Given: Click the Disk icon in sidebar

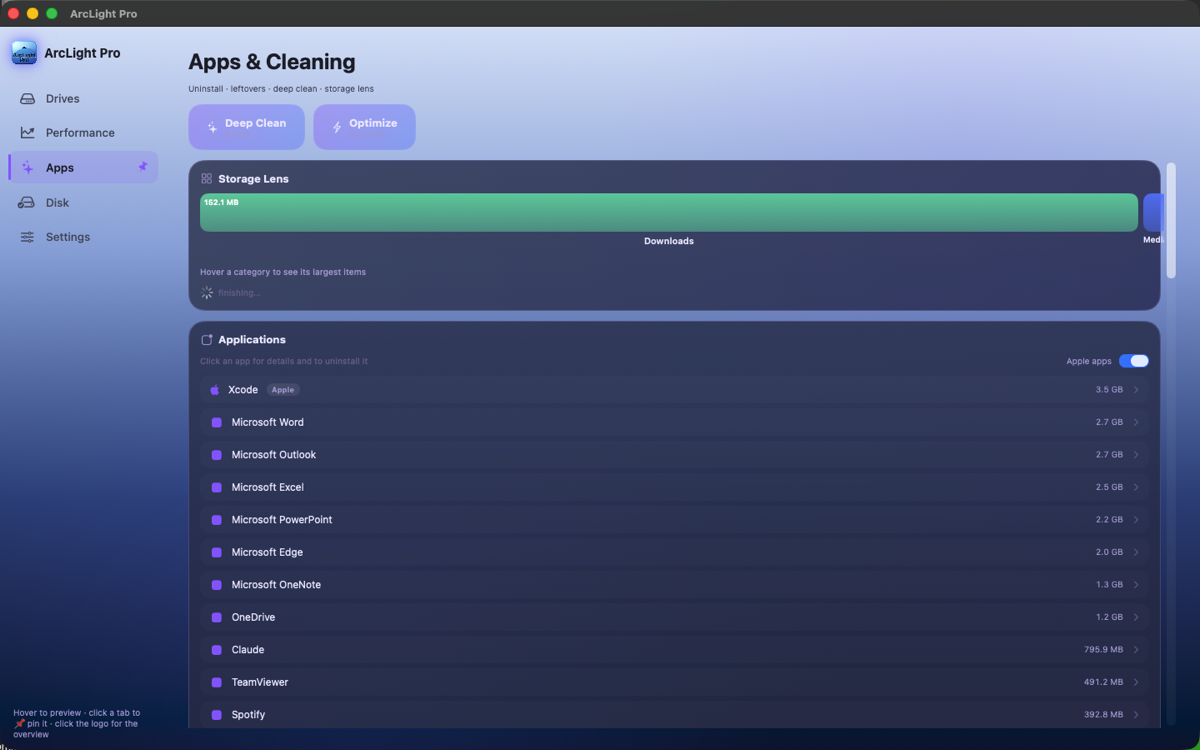Looking at the screenshot, I should [x=27, y=203].
